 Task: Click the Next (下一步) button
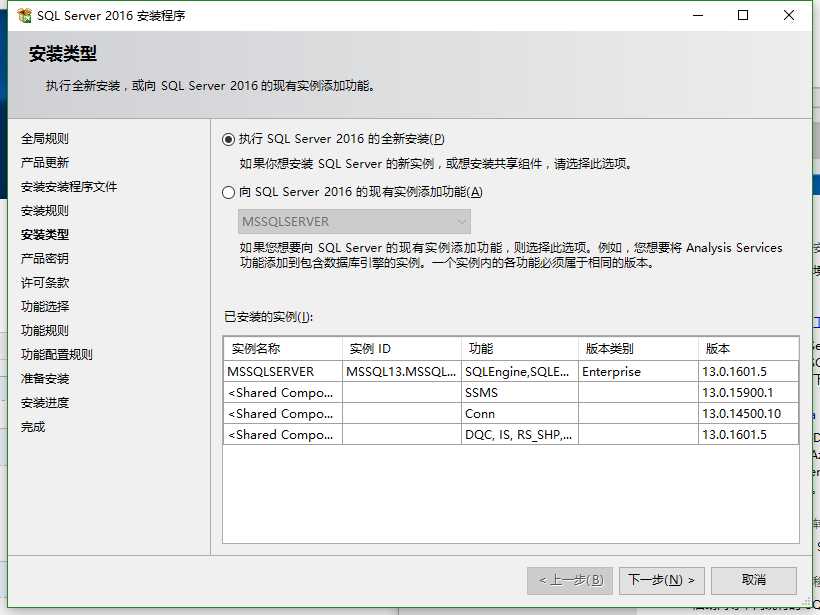click(662, 580)
